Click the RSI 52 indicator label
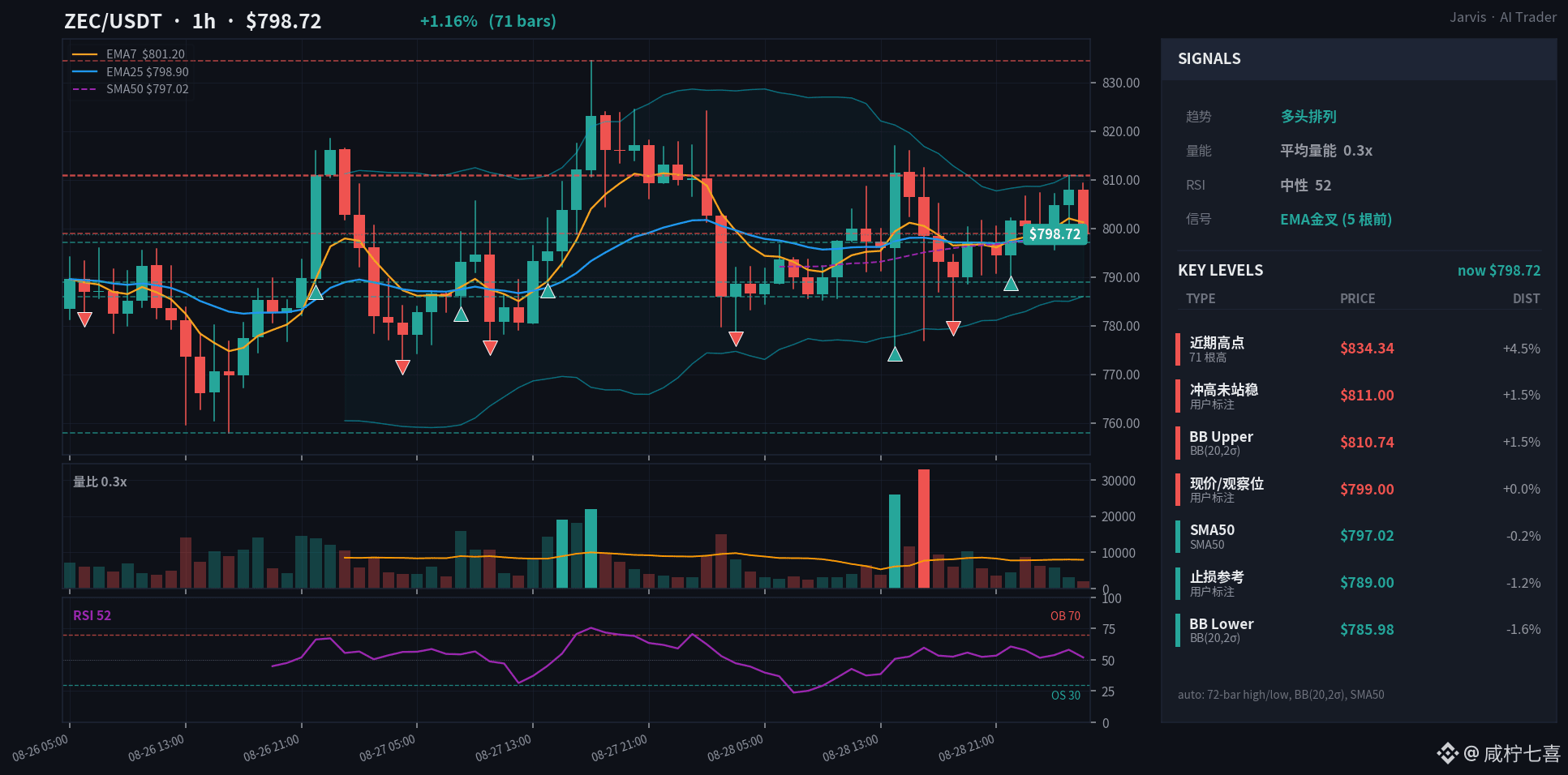1568x775 pixels. point(92,616)
